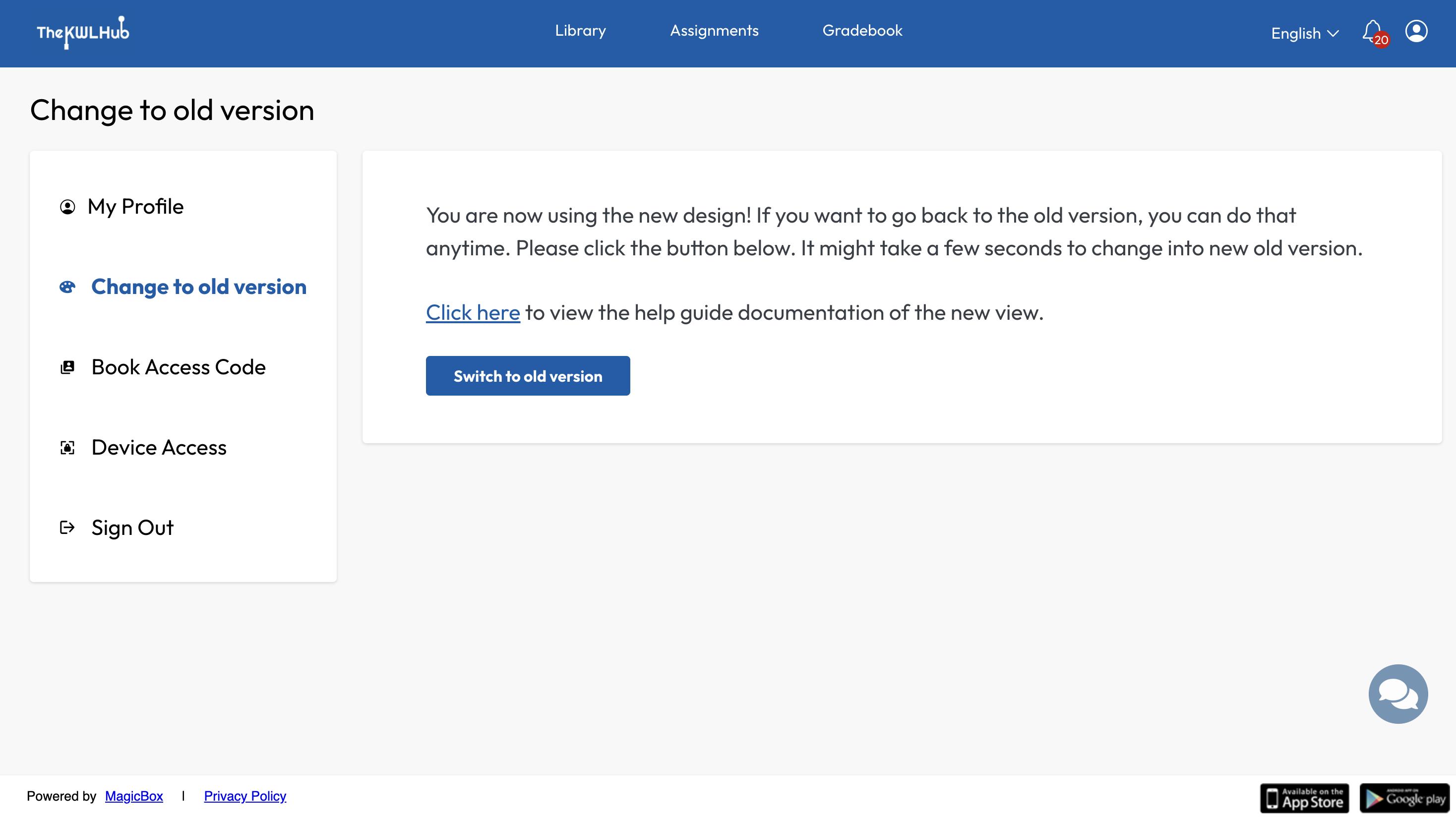Screen dimensions: 1456x820
Task: Click the App Store download badge
Action: pos(1304,798)
